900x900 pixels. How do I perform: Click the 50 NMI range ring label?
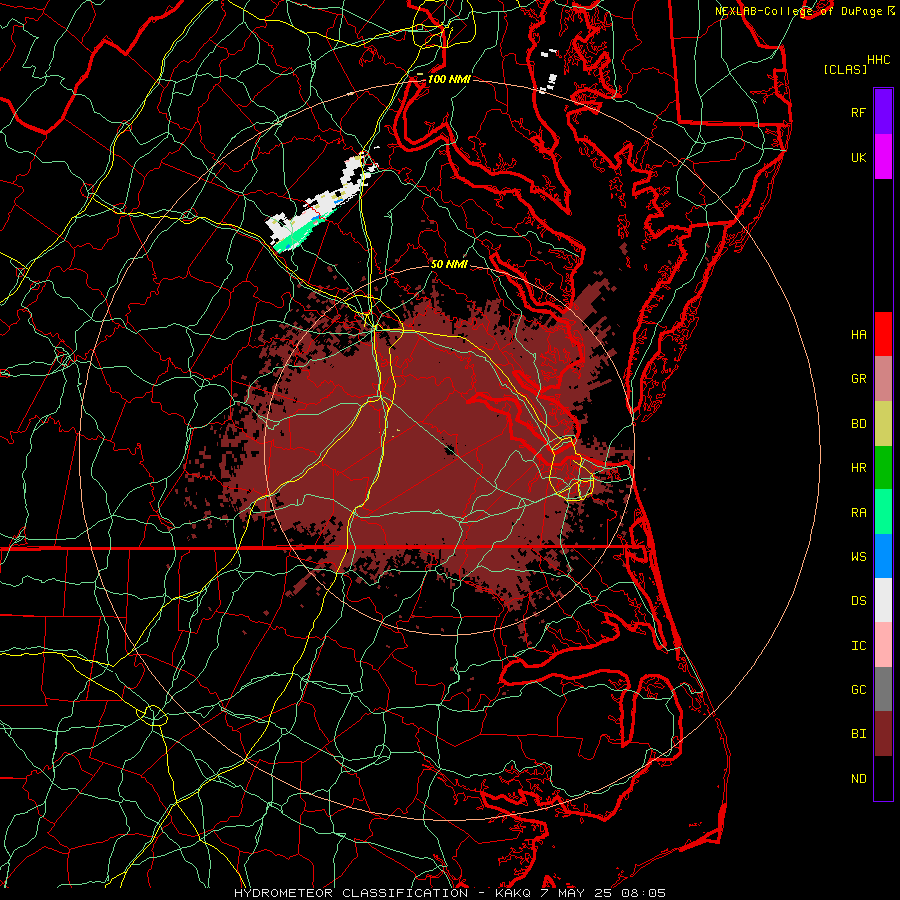[x=449, y=264]
